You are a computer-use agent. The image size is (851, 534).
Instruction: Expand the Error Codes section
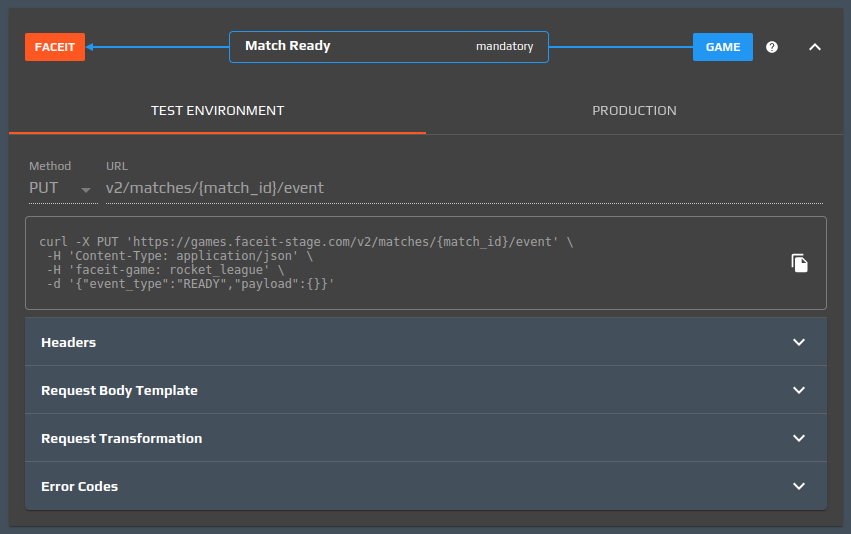tap(79, 486)
